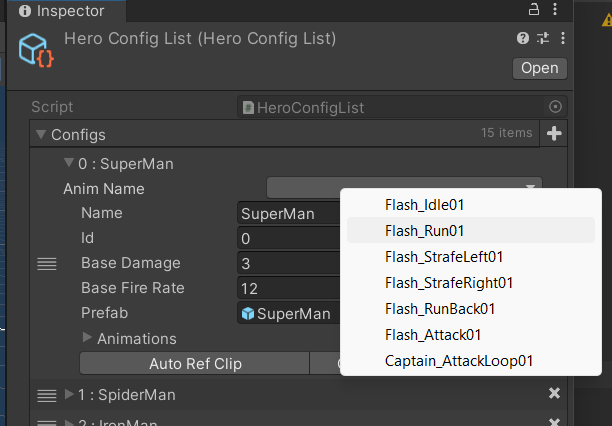
Task: Open the Hero Config List component menu
Action: (x=562, y=38)
